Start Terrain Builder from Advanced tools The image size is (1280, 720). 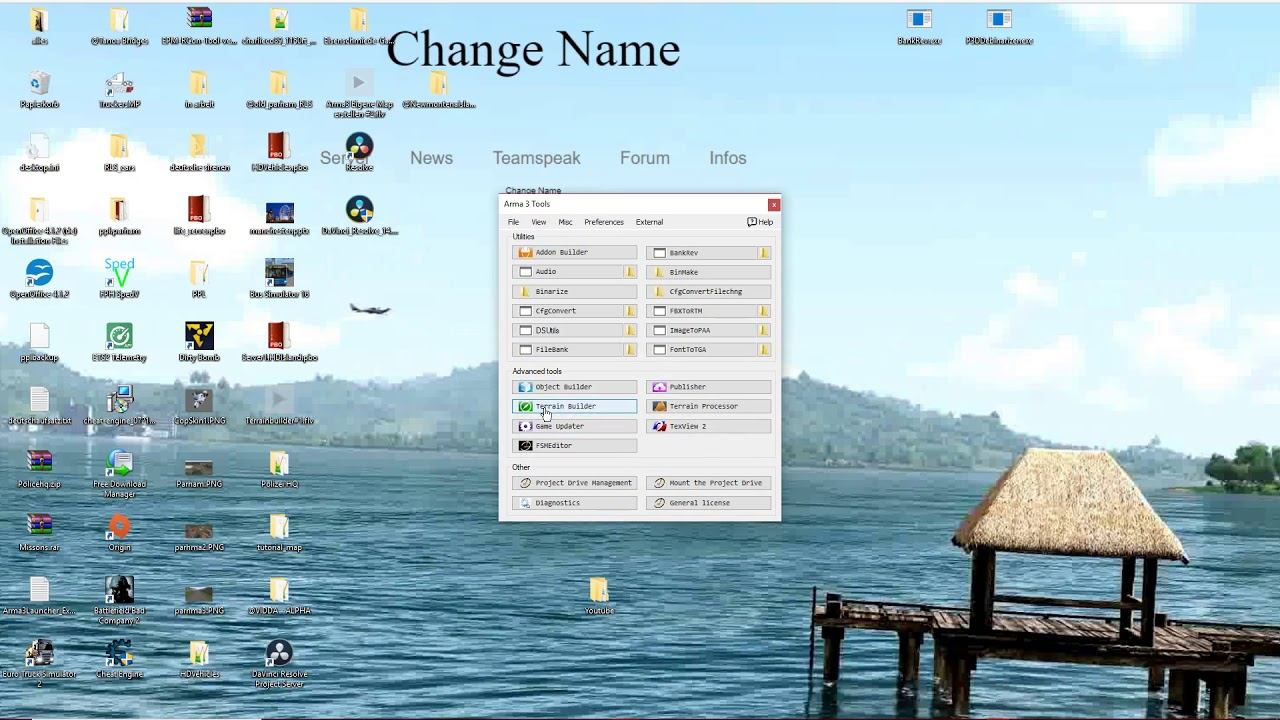tap(574, 406)
